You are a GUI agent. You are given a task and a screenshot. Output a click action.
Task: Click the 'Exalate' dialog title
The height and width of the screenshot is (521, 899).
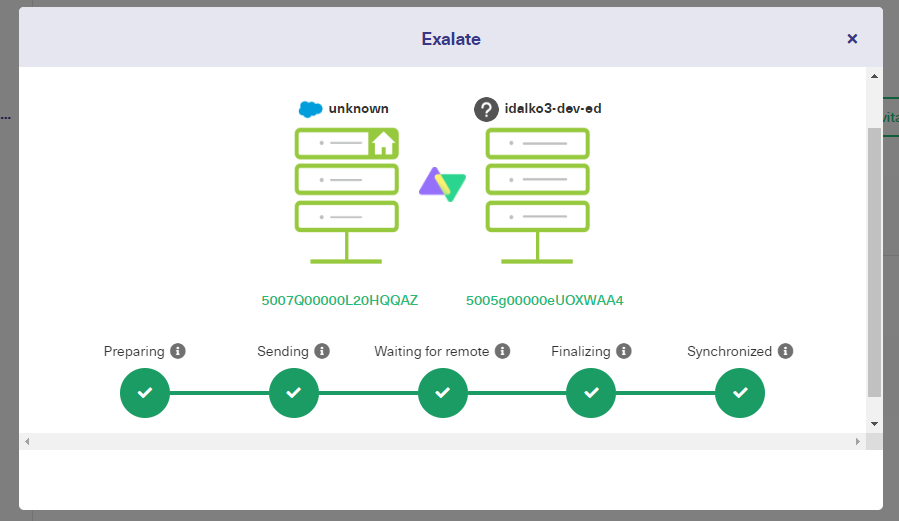coord(451,39)
